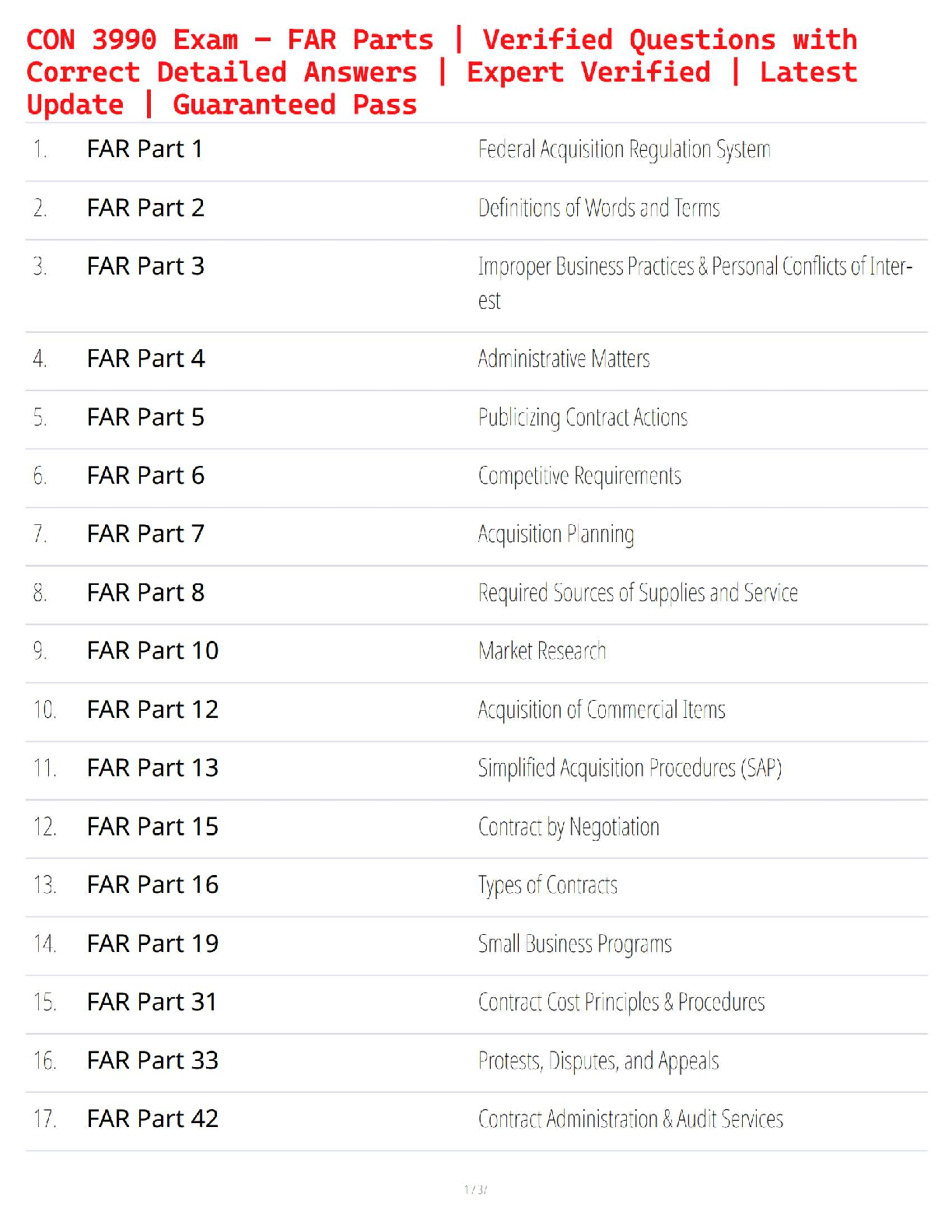This screenshot has height=1232, width=952.
Task: Click the term "FAR Part 2"
Action: [x=145, y=208]
